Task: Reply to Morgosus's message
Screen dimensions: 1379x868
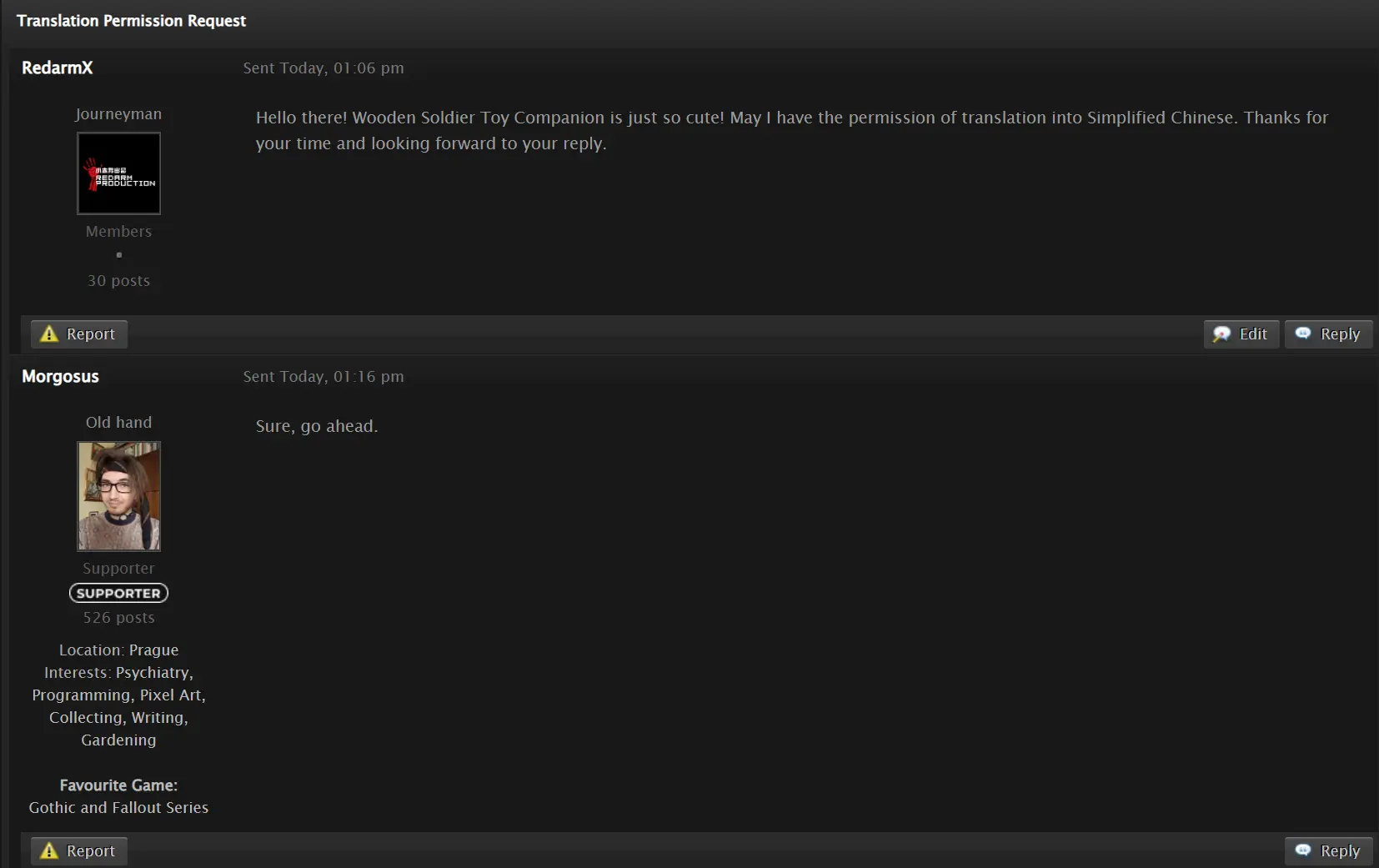Action: 1328,850
